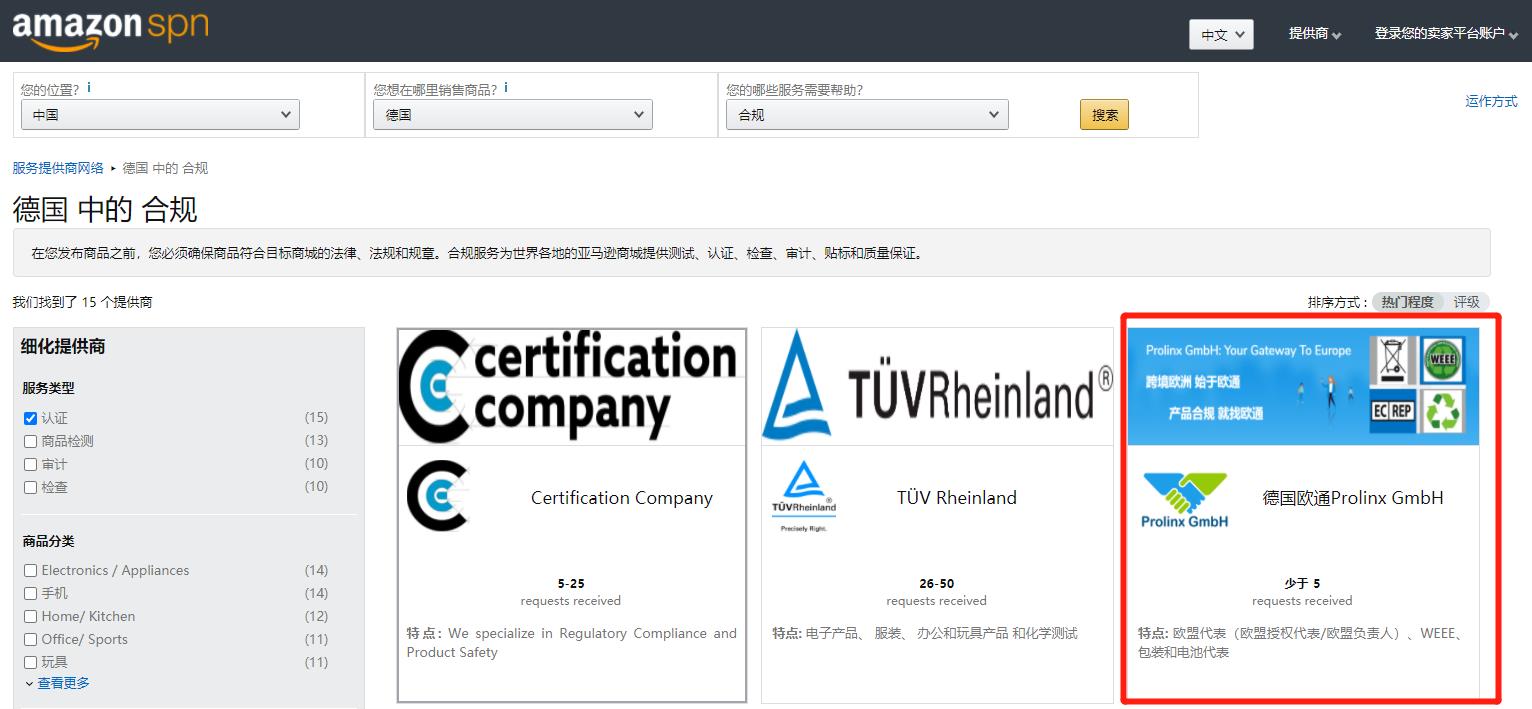The height and width of the screenshot is (709, 1532).
Task: Sort providers by 评级
Action: 1466,302
